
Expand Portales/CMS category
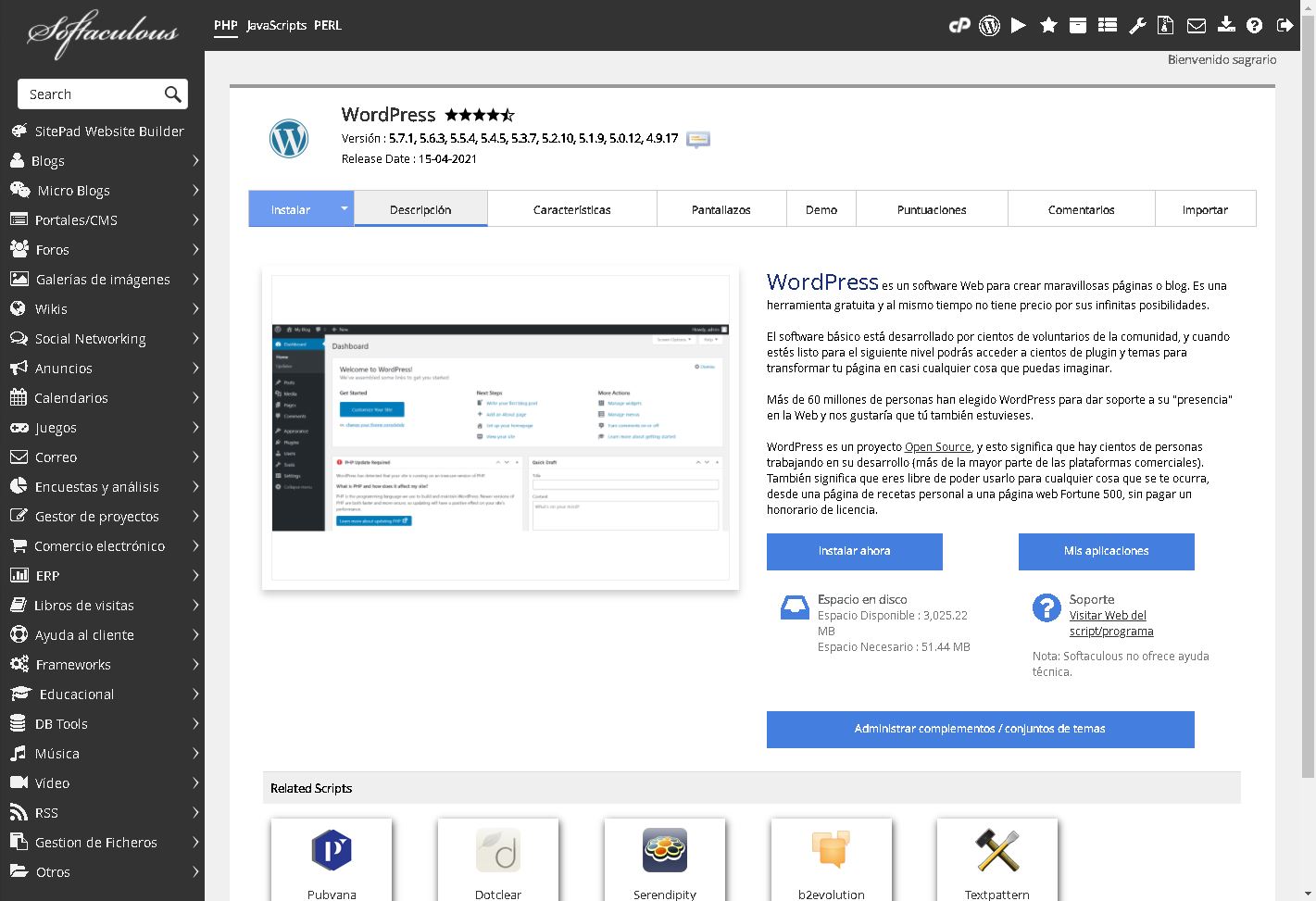pos(102,220)
